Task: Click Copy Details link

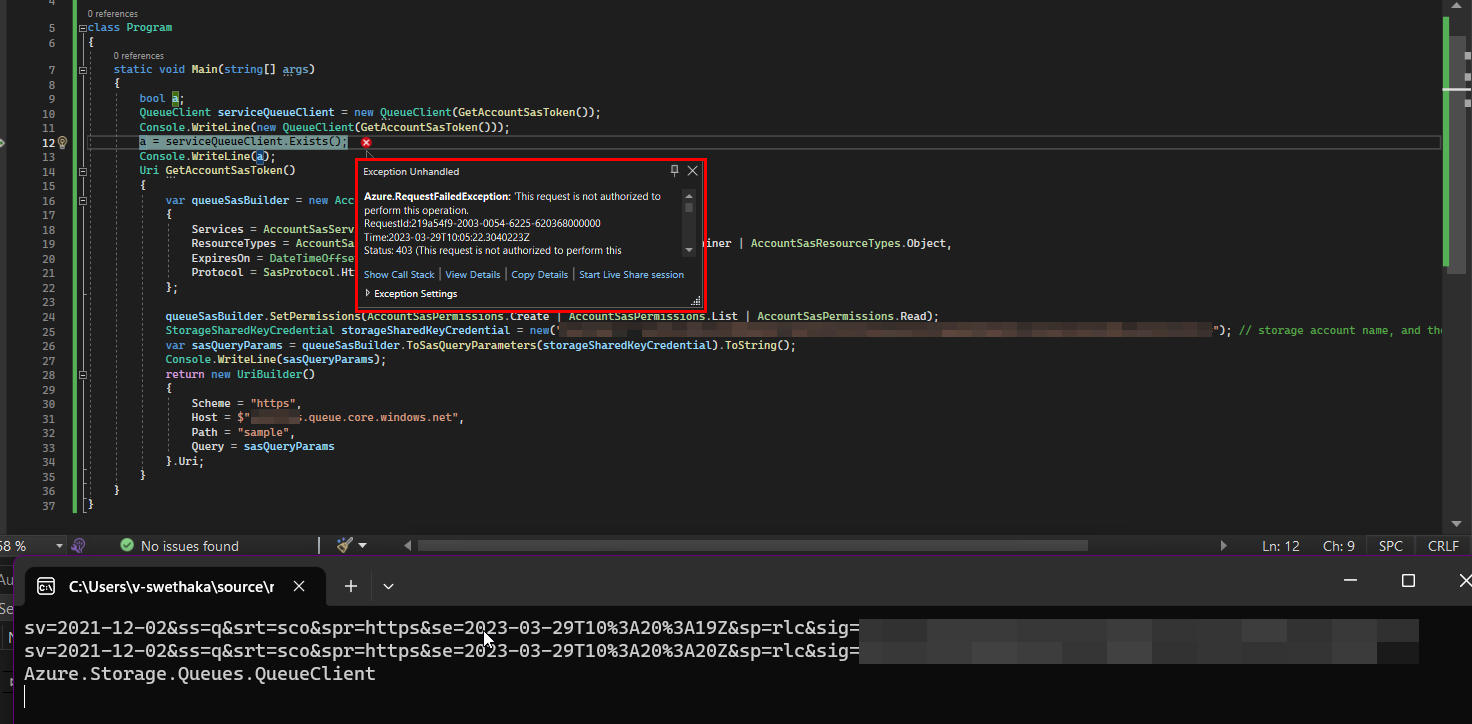Action: coord(540,275)
